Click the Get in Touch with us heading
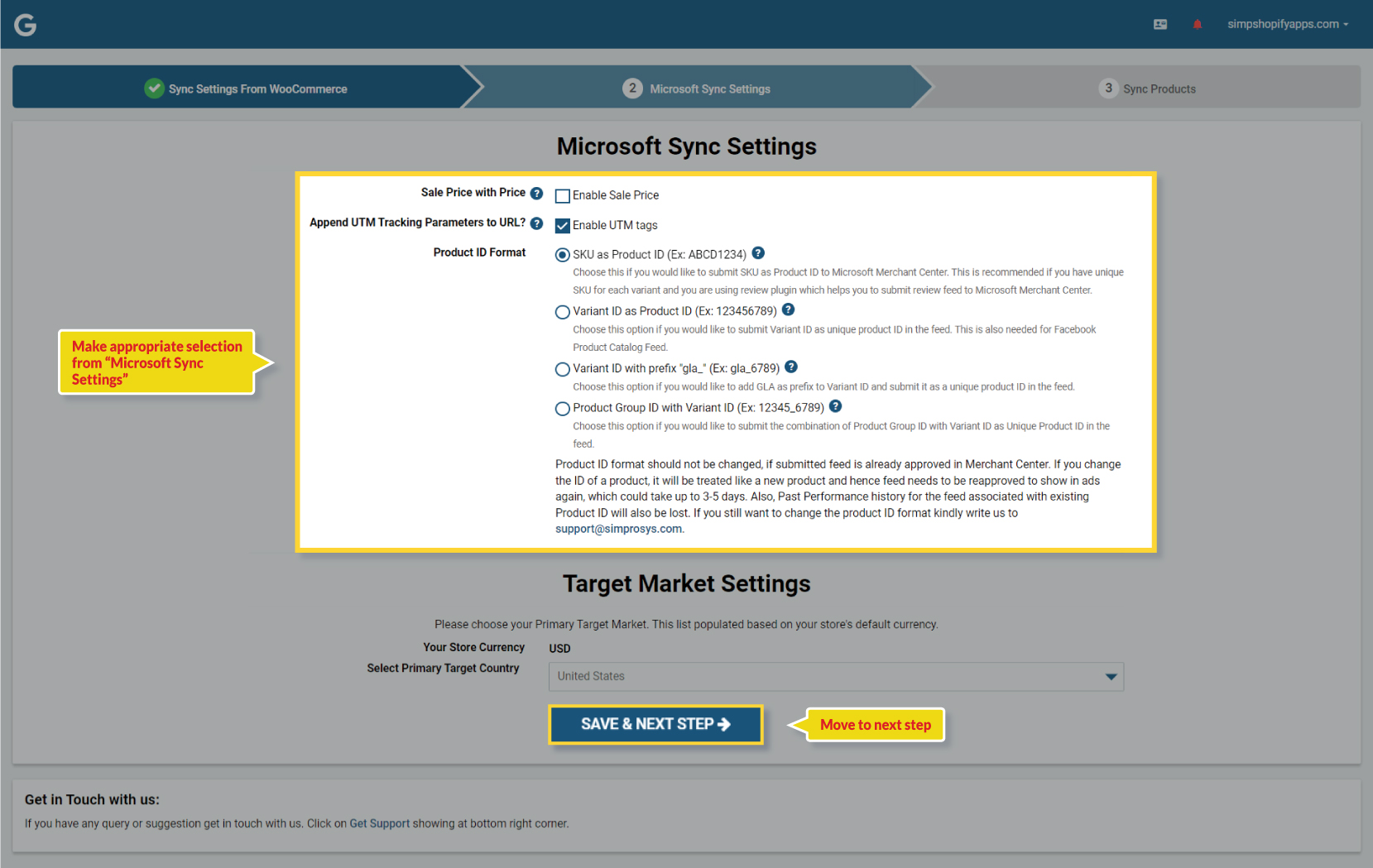 tap(92, 799)
